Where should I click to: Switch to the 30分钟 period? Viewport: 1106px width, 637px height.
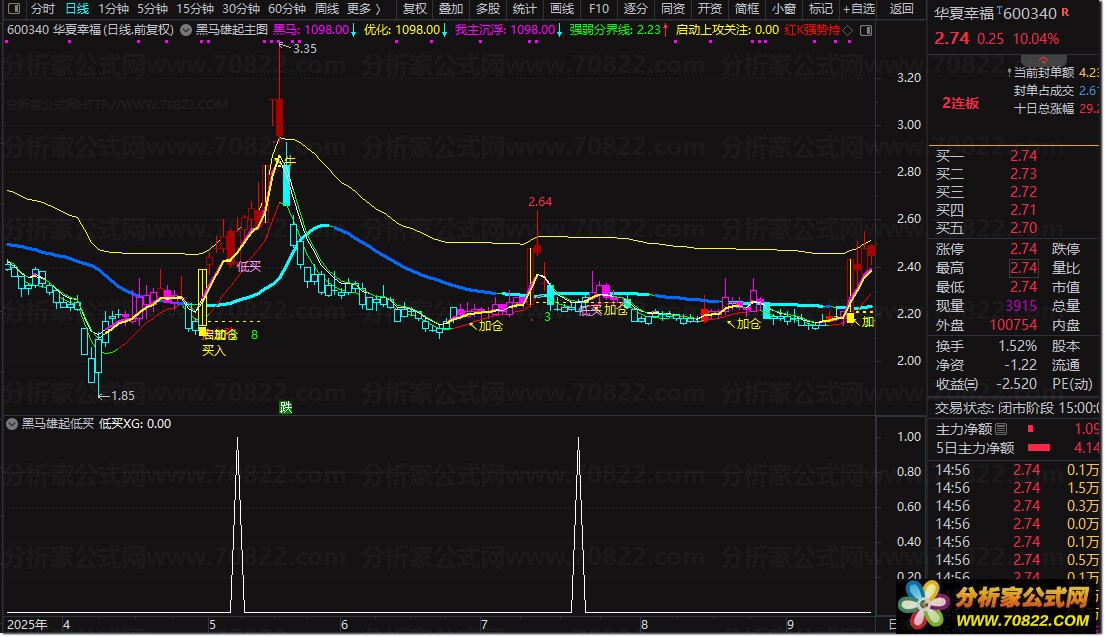(x=241, y=9)
